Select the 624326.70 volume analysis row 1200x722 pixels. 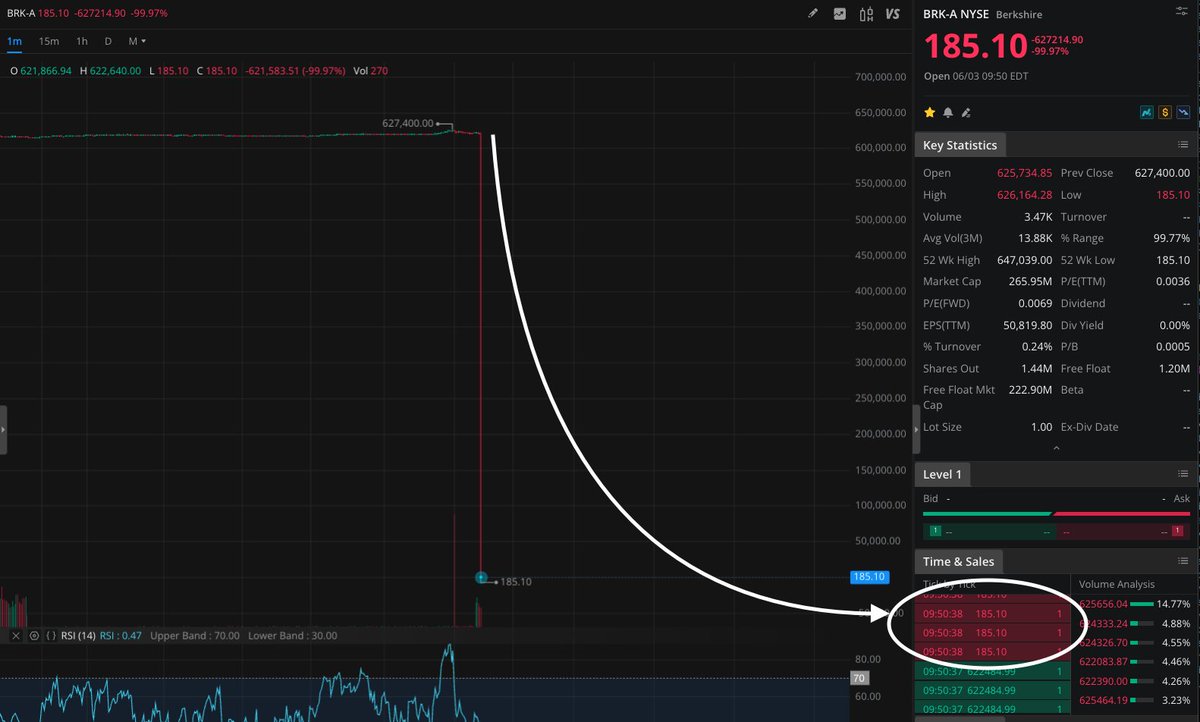(1135, 643)
